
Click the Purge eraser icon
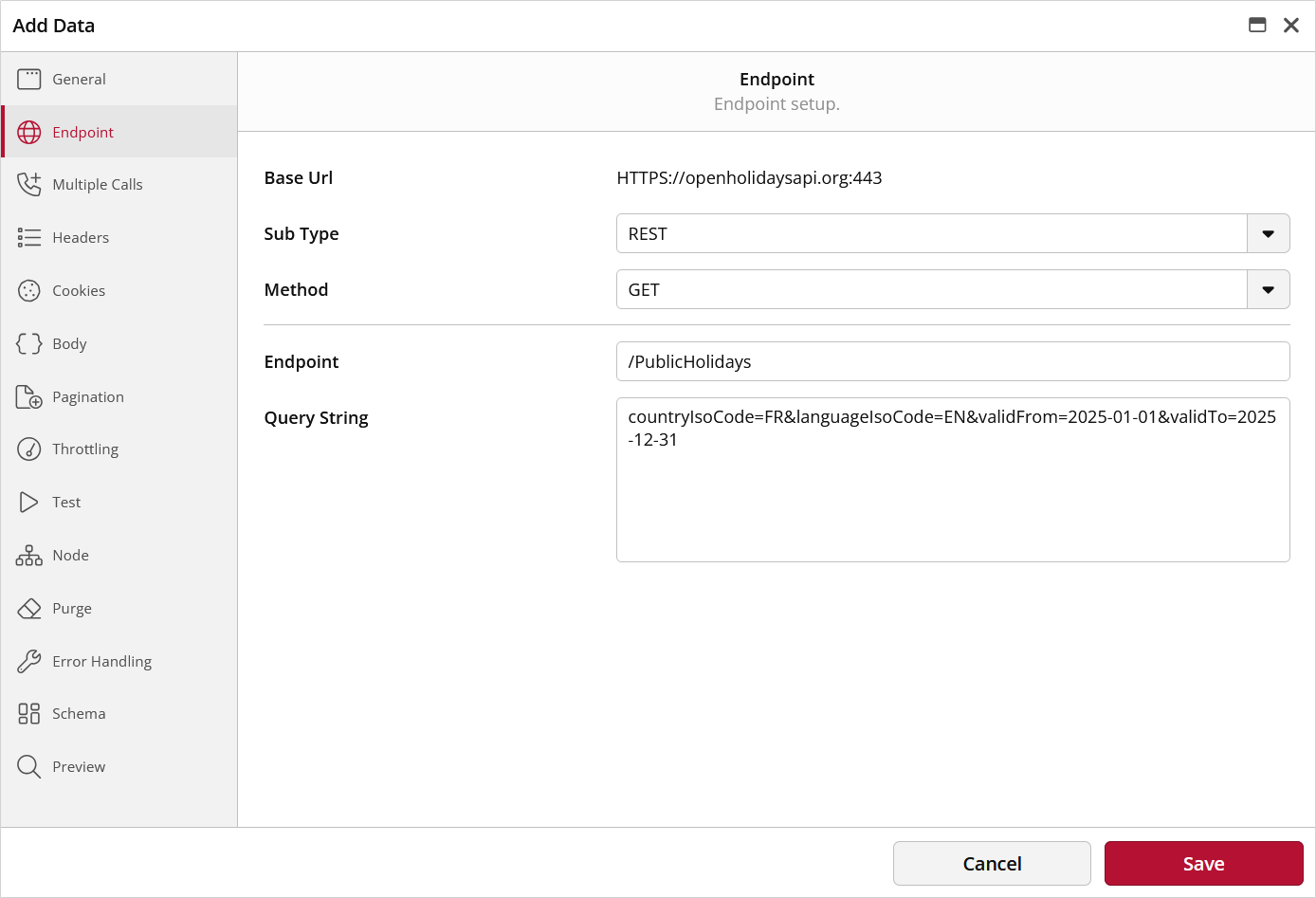[x=29, y=608]
